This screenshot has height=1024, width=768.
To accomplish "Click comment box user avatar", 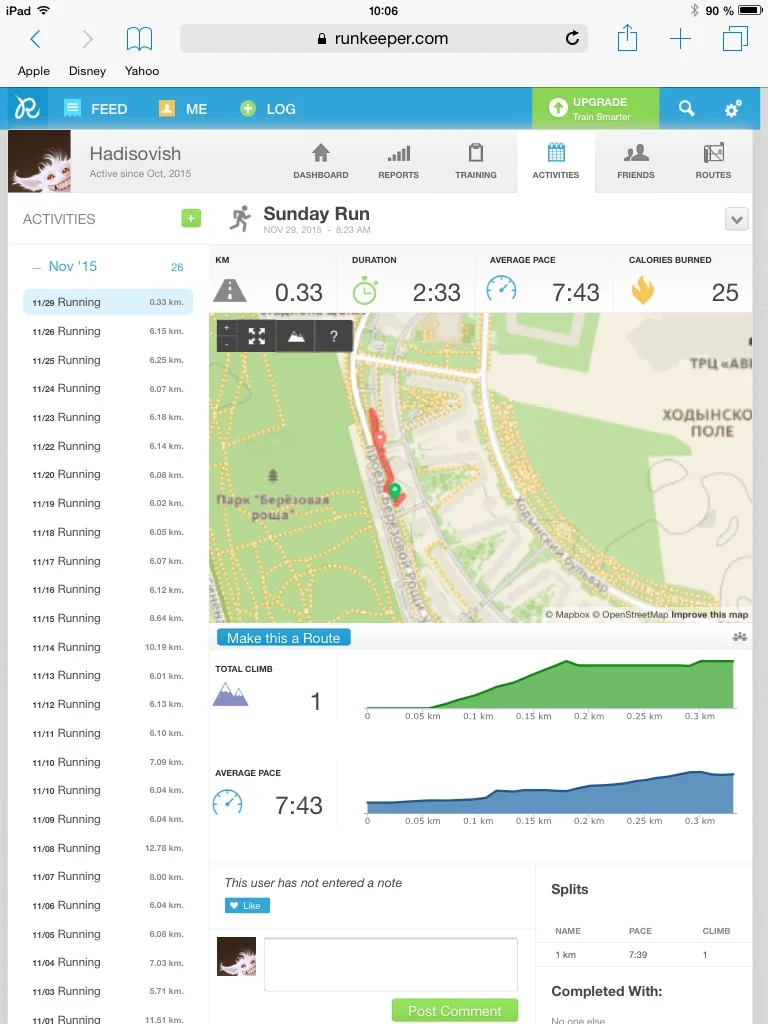I will pyautogui.click(x=236, y=957).
